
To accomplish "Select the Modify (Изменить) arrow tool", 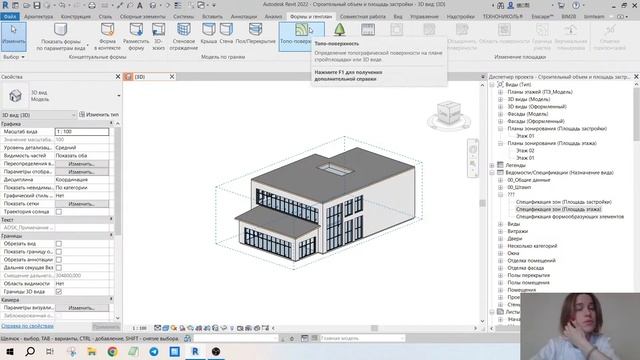I will tap(13, 36).
